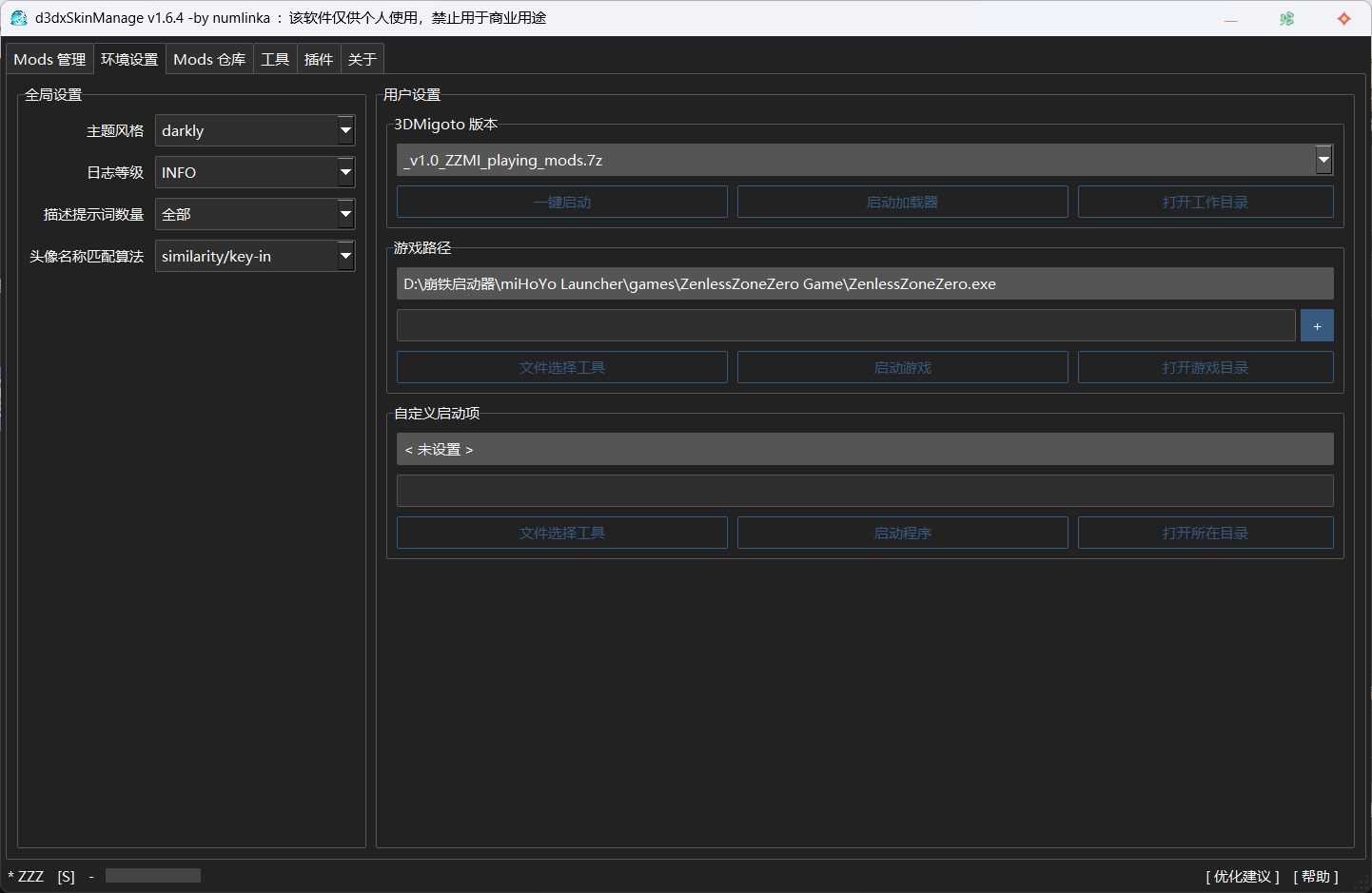Viewport: 1372px width, 893px height.
Task: Click the orange minimize dash icon
Action: pyautogui.click(x=1230, y=20)
